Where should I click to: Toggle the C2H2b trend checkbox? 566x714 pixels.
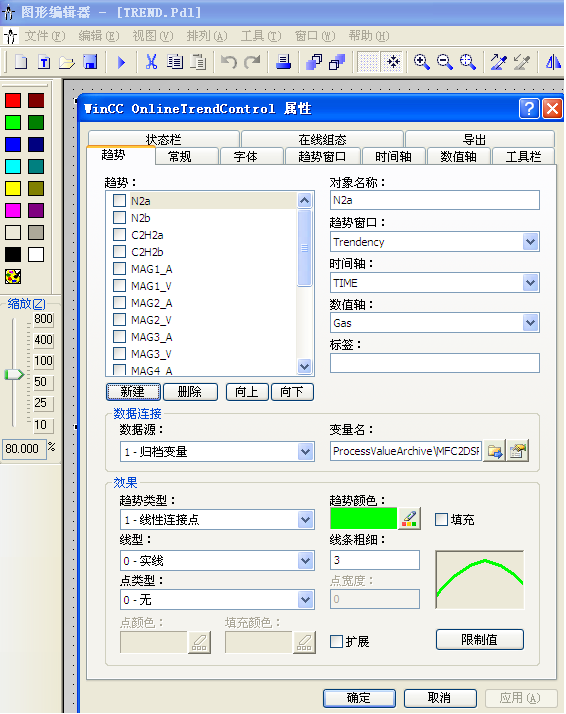click(119, 251)
